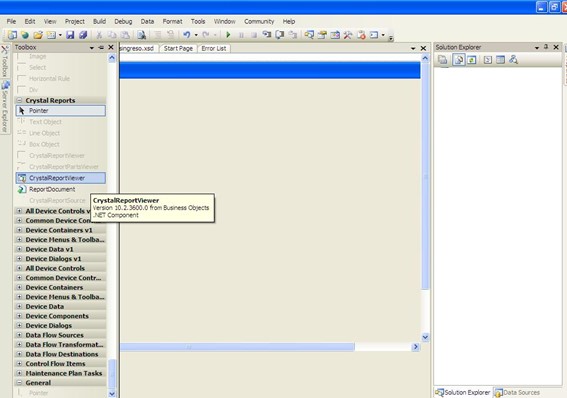Open the Debug menu
This screenshot has height=398, width=567.
[x=123, y=21]
